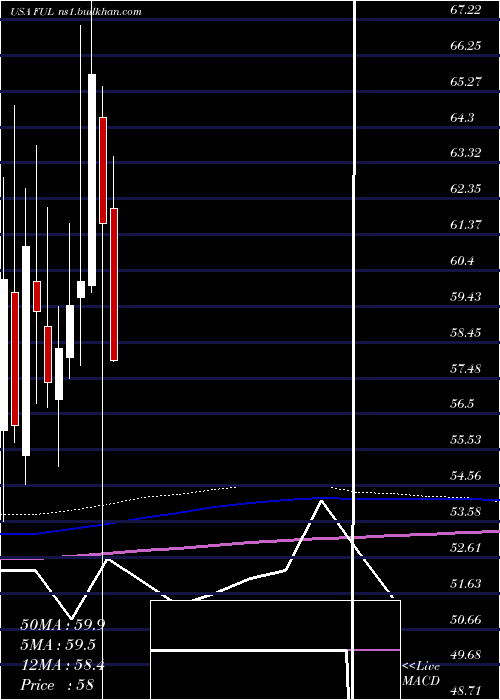Click the 59.43 price axis label
This screenshot has width=500, height=700.
click(x=466, y=296)
